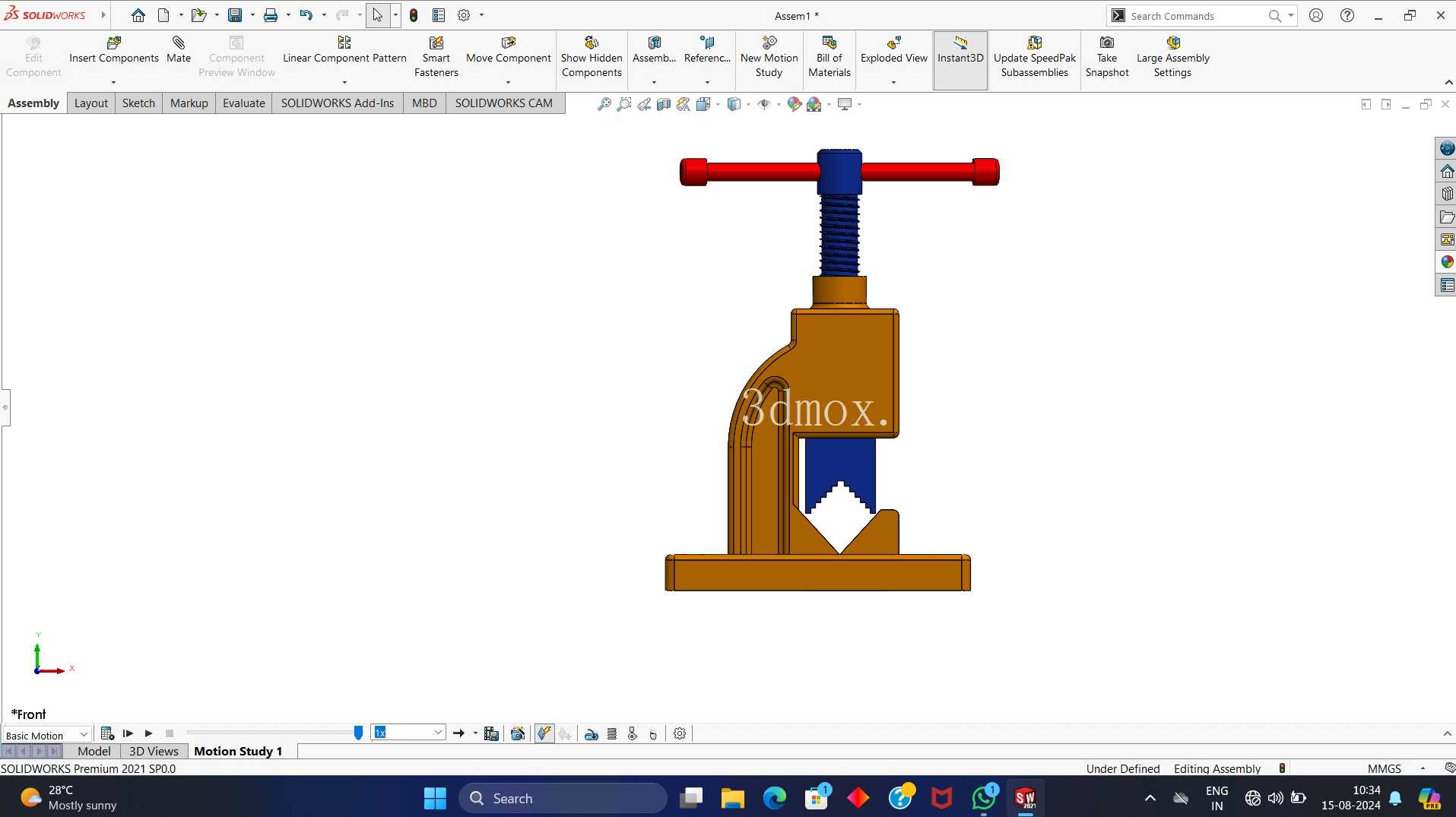Open the SOLIDWORKS CAM tab
The height and width of the screenshot is (817, 1456).
pos(504,103)
